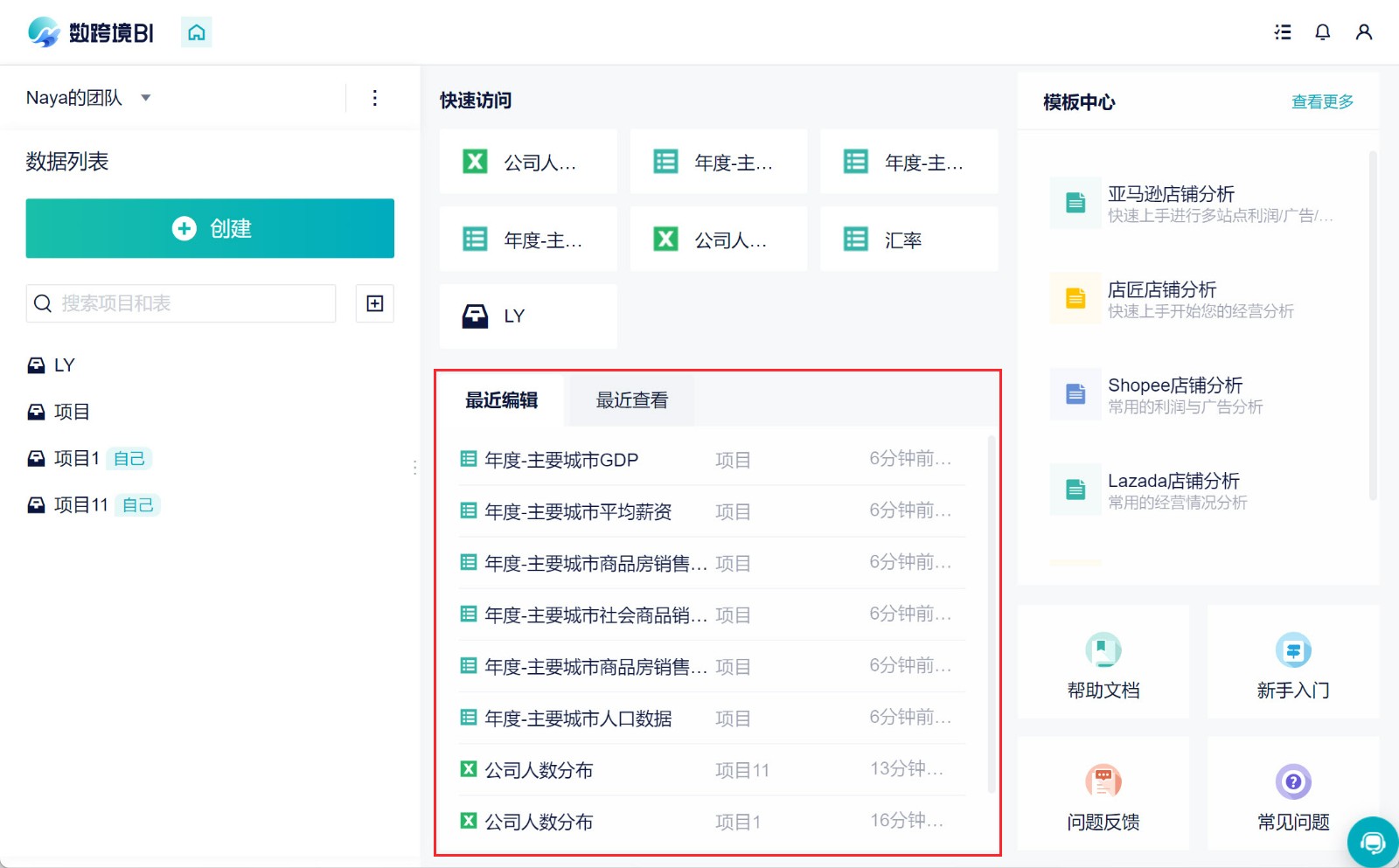
Task: Click the add-new square plus icon
Action: click(x=375, y=303)
